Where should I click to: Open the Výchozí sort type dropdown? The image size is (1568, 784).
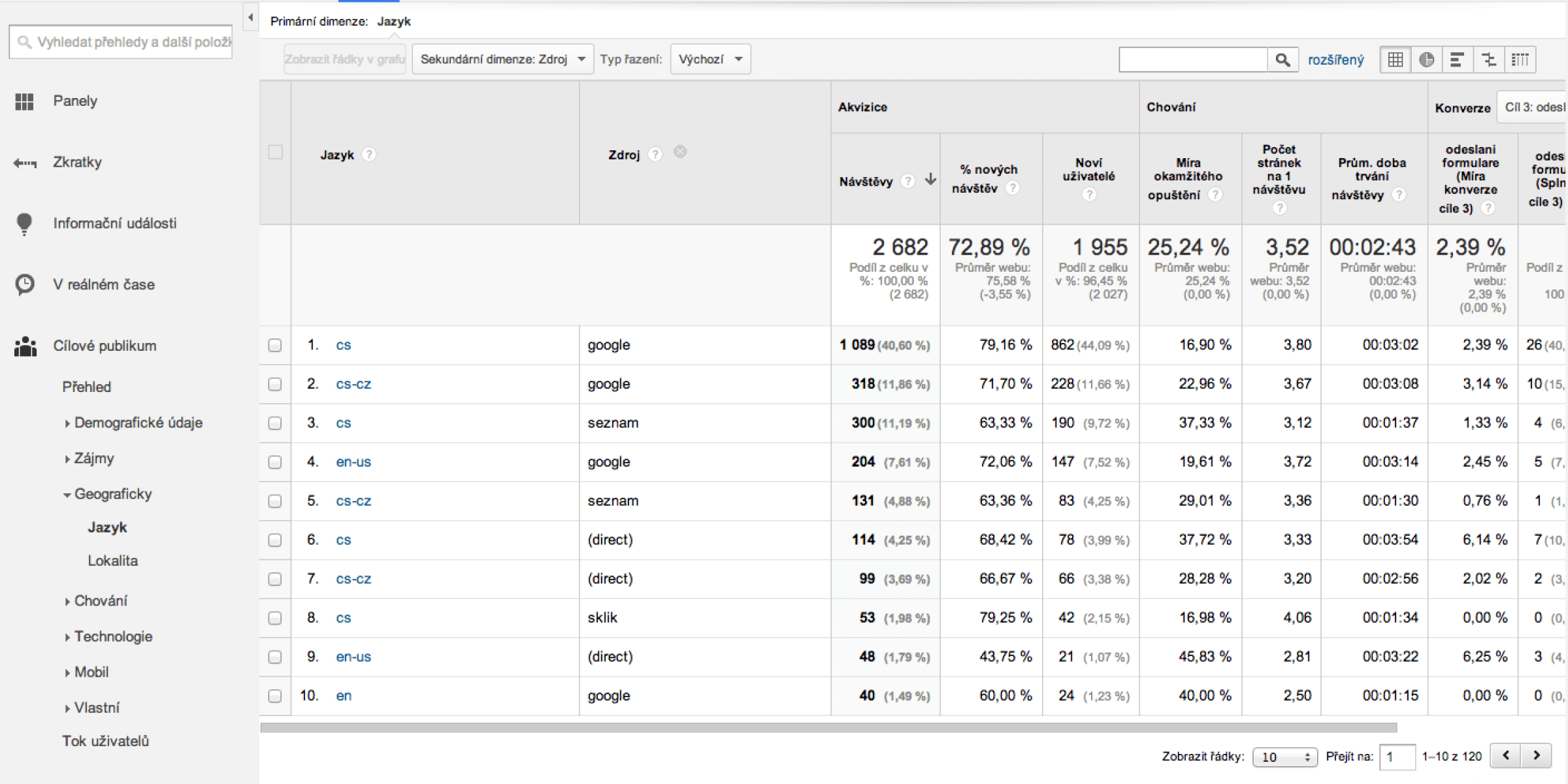710,59
